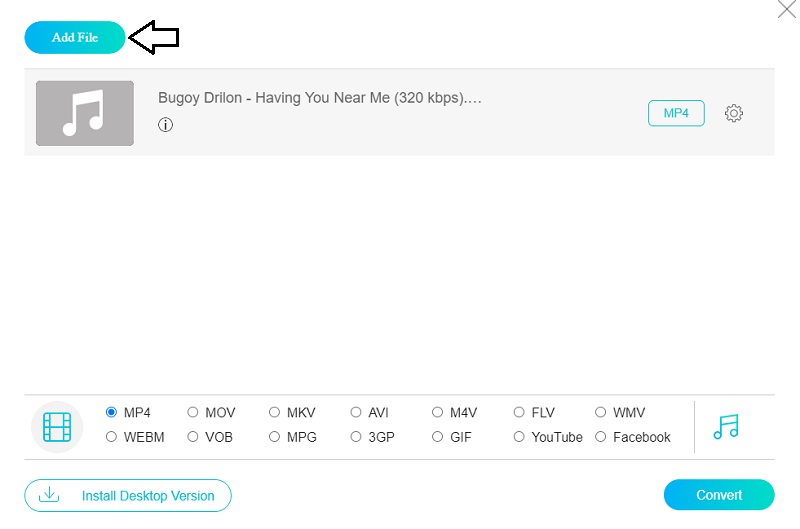The height and width of the screenshot is (529, 800).
Task: Choose the WEBM format option
Action: coord(111,437)
